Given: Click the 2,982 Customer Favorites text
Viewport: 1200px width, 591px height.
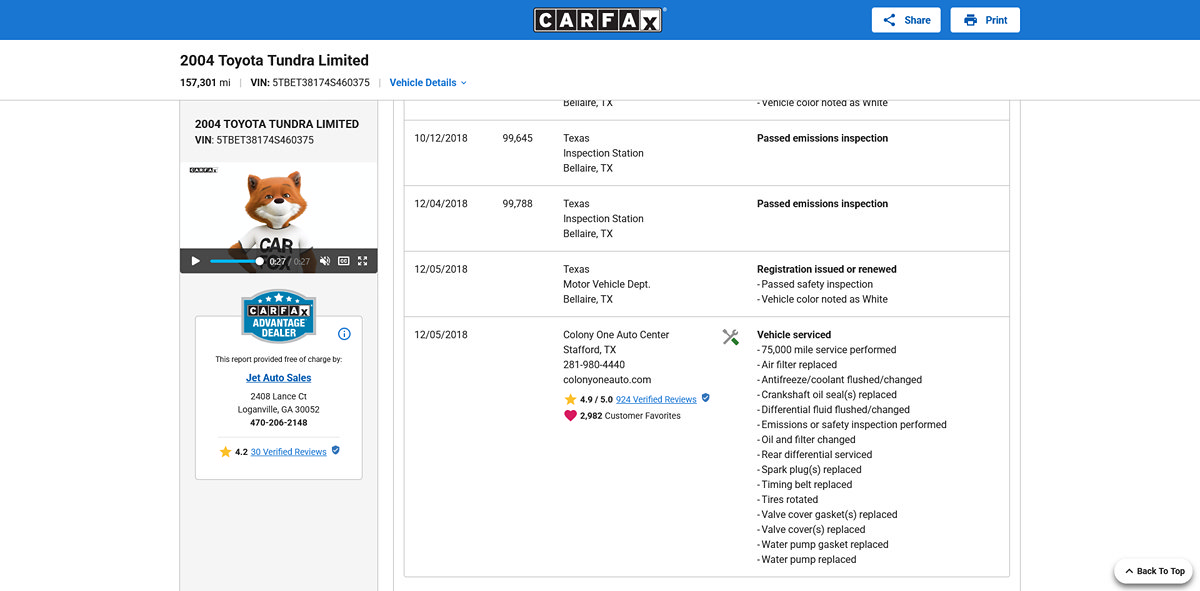Looking at the screenshot, I should point(630,416).
